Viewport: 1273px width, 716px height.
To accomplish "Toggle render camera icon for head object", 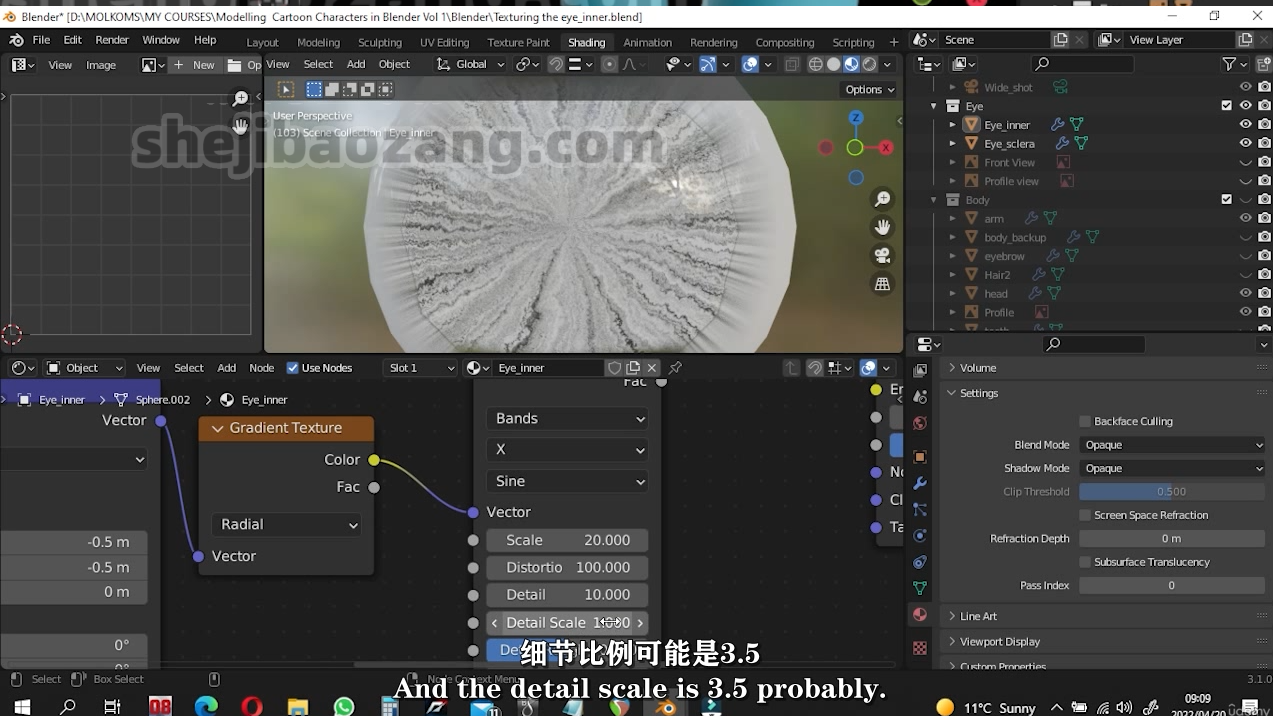I will [x=1265, y=294].
